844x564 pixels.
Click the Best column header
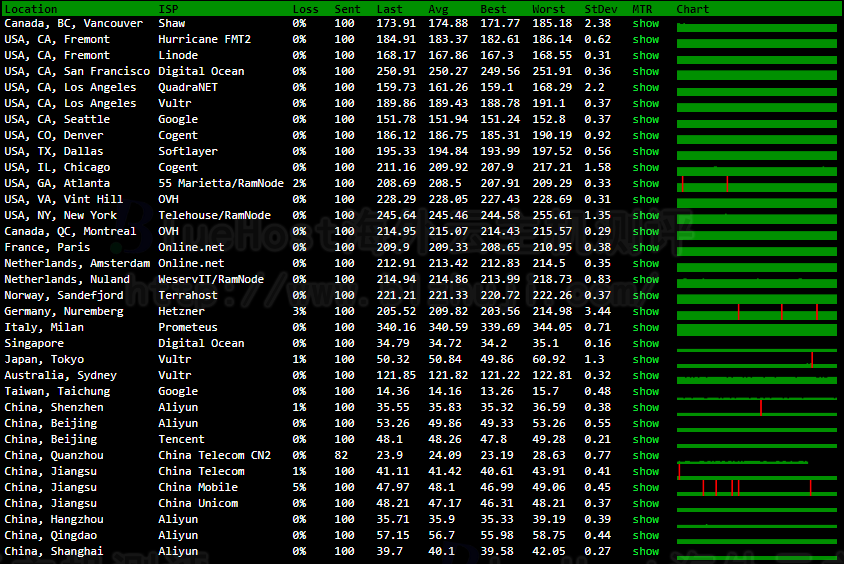493,9
